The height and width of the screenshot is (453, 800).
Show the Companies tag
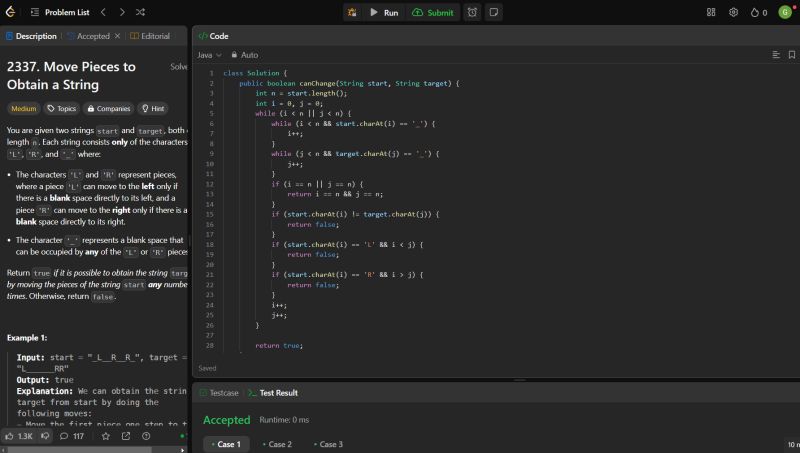109,109
